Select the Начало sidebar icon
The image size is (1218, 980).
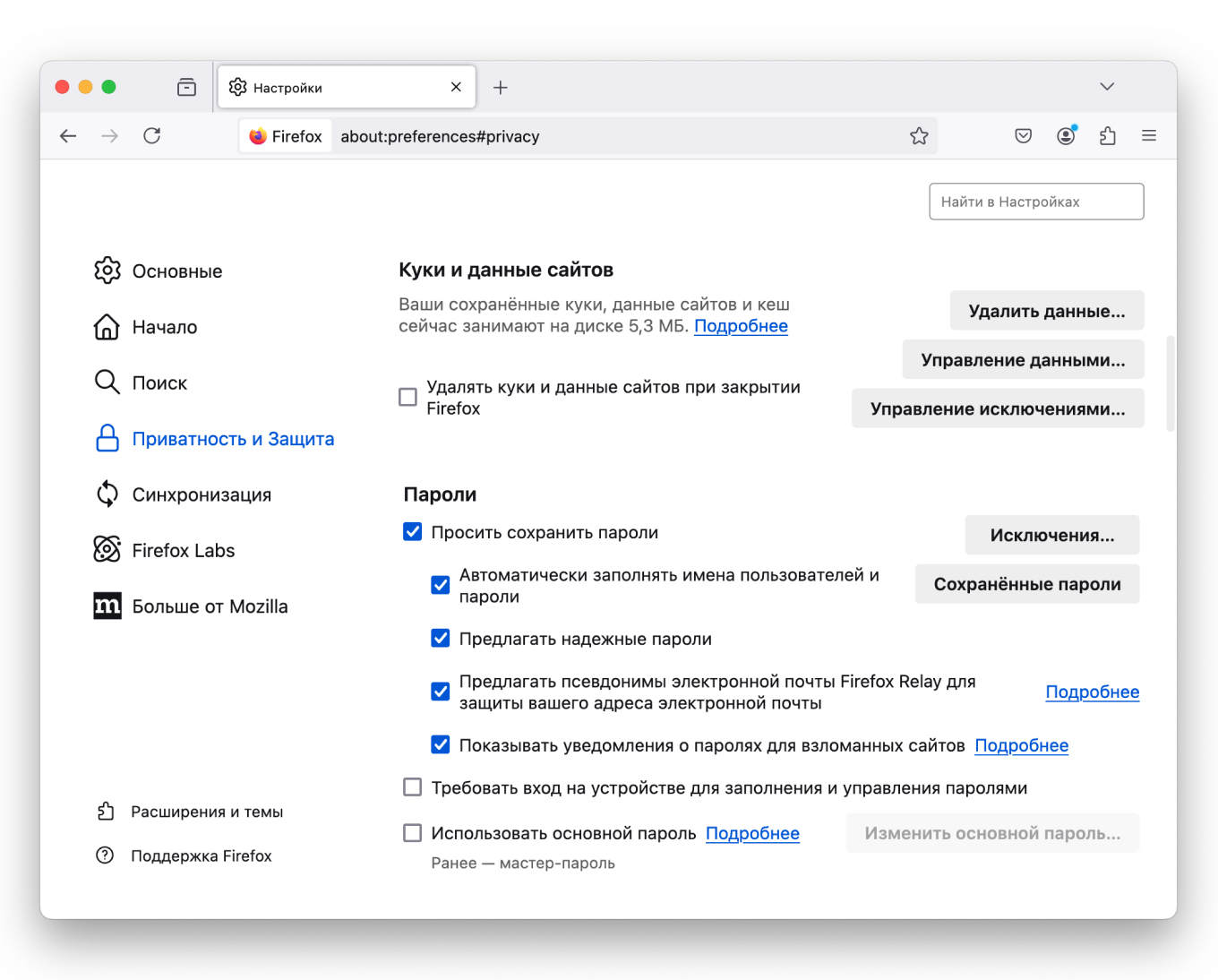click(x=107, y=327)
